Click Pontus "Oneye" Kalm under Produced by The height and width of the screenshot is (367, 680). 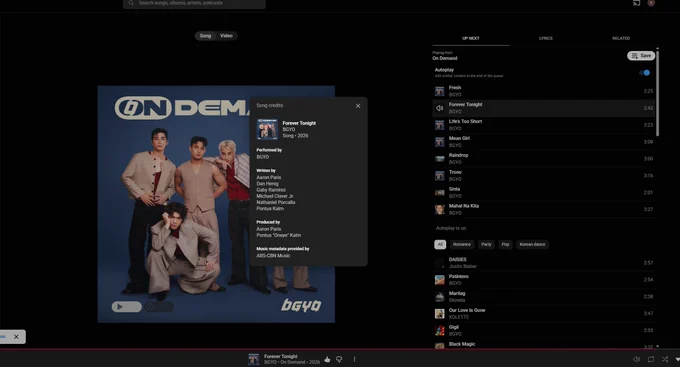coord(278,235)
